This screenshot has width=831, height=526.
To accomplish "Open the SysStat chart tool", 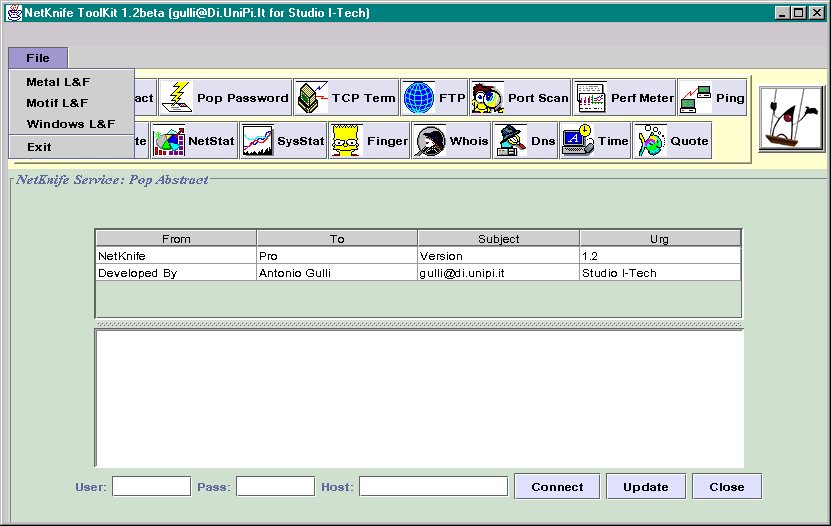I will [x=283, y=140].
